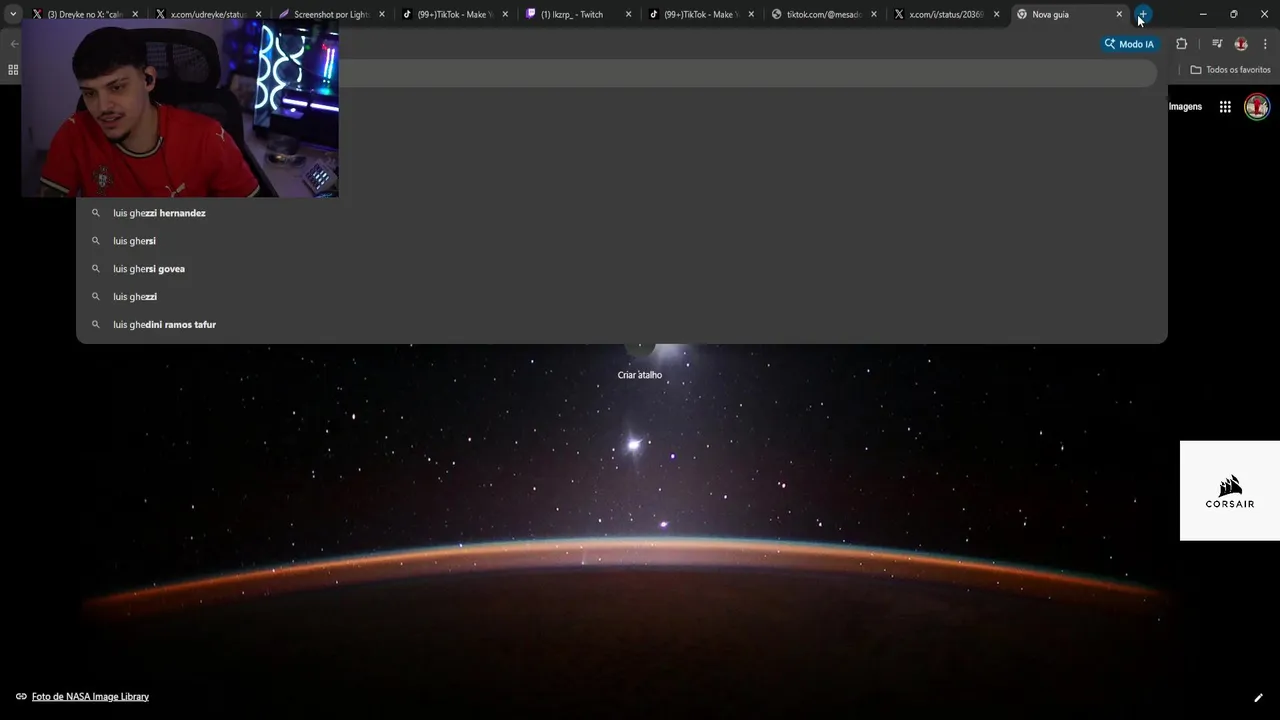Screen dimensions: 1280x720
Task: Close the x.com/i/status tab
Action: click(996, 14)
